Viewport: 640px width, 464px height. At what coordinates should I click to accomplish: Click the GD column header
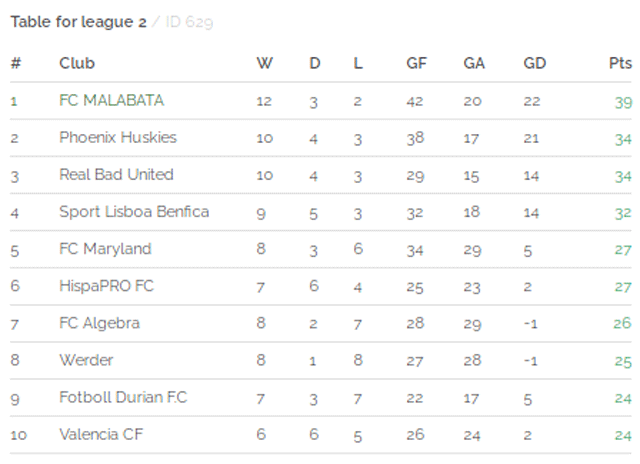tap(535, 63)
